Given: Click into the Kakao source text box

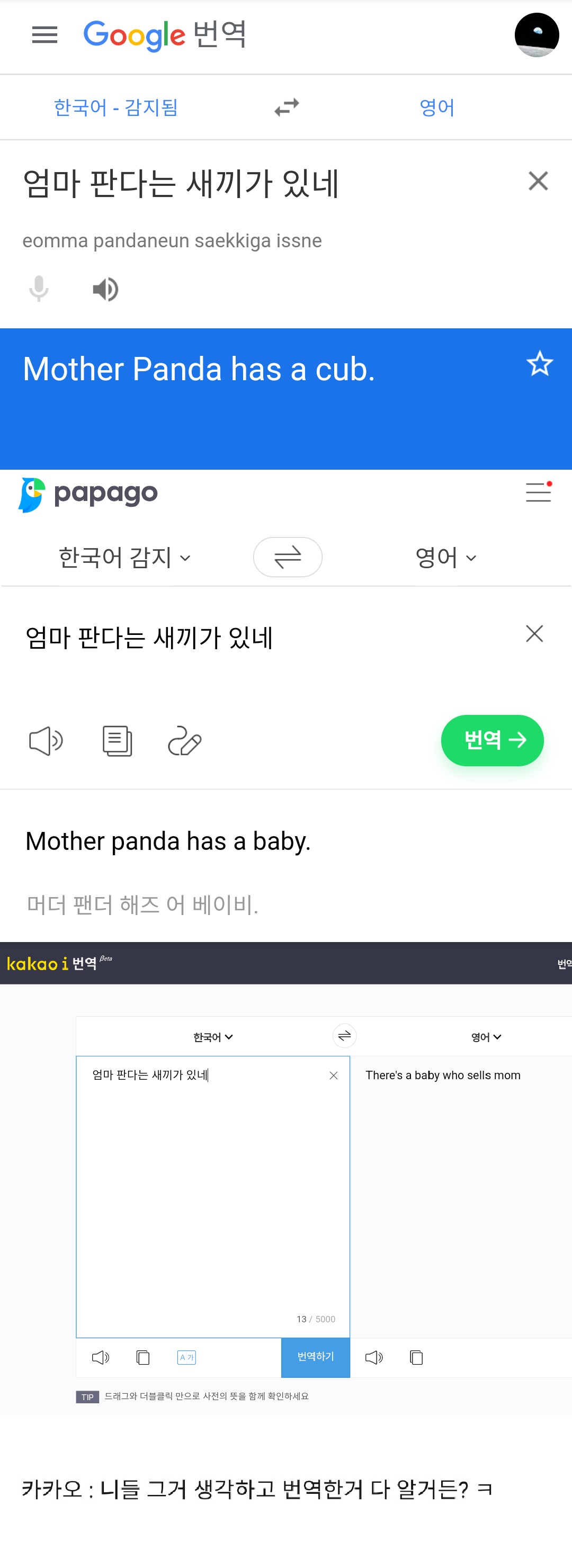Looking at the screenshot, I should pyautogui.click(x=212, y=1187).
